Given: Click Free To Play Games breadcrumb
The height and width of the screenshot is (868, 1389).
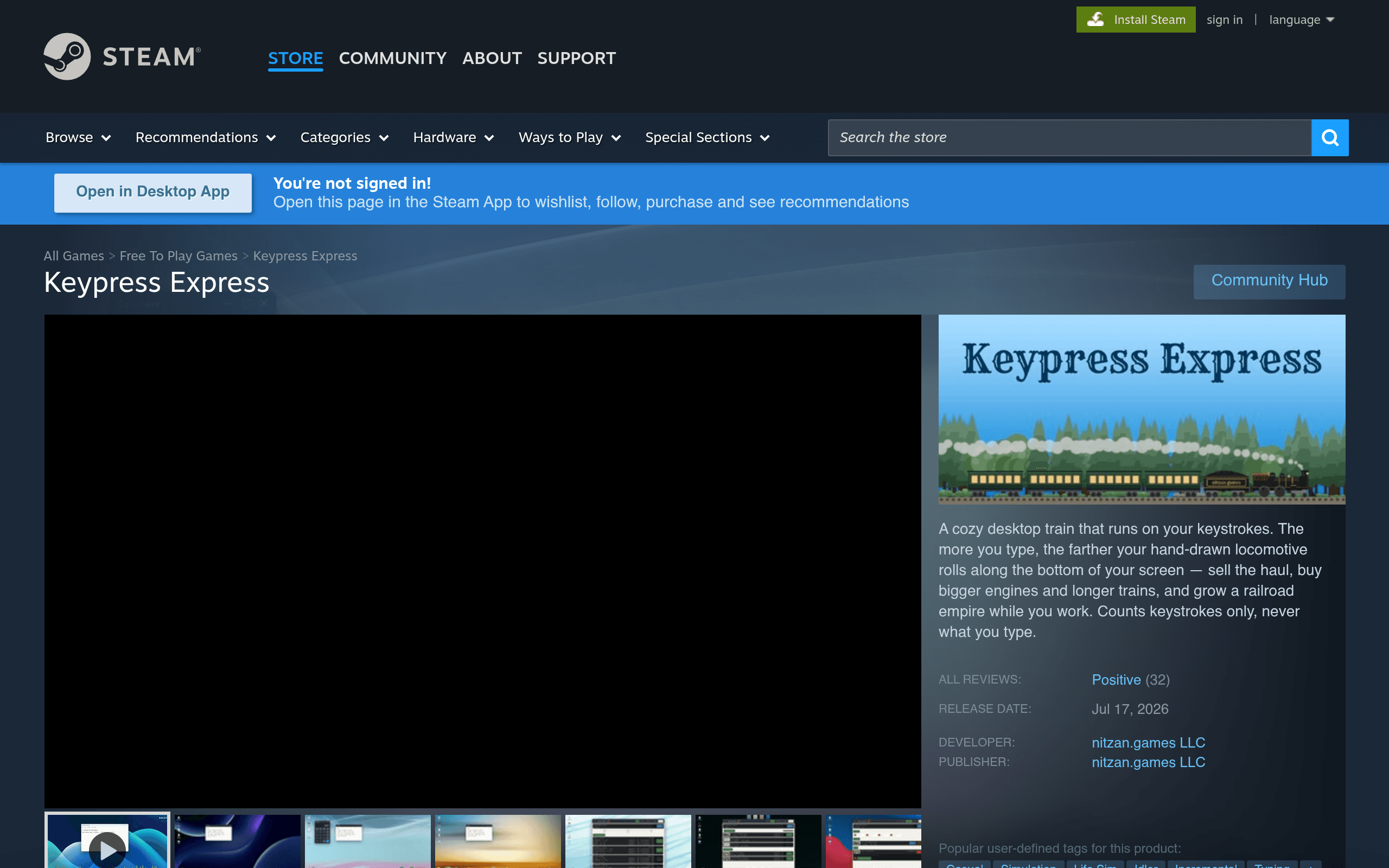Looking at the screenshot, I should pos(179,256).
